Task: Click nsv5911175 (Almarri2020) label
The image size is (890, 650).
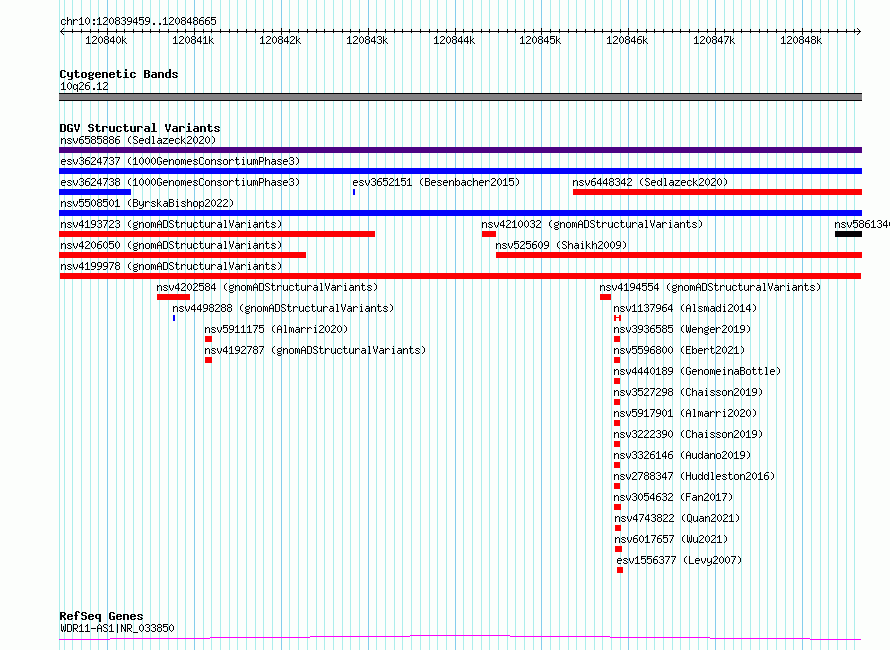Action: 276,329
